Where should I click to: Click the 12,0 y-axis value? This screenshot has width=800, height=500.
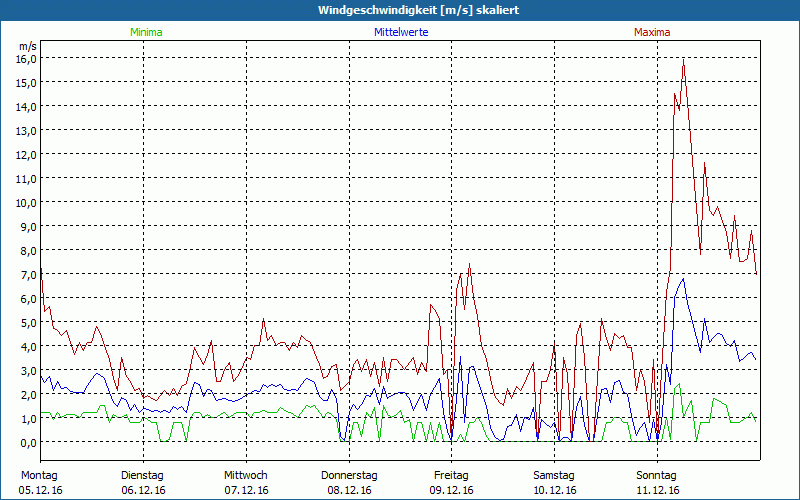27,155
